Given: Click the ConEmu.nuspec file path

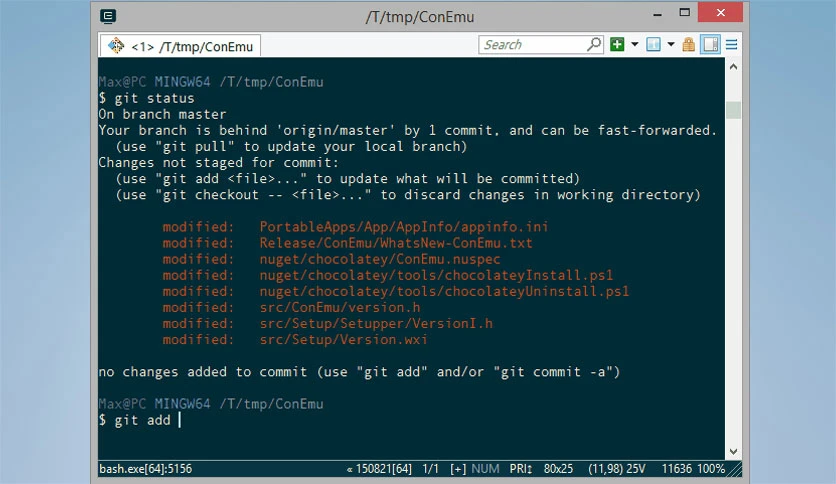Looking at the screenshot, I should click(x=380, y=259).
